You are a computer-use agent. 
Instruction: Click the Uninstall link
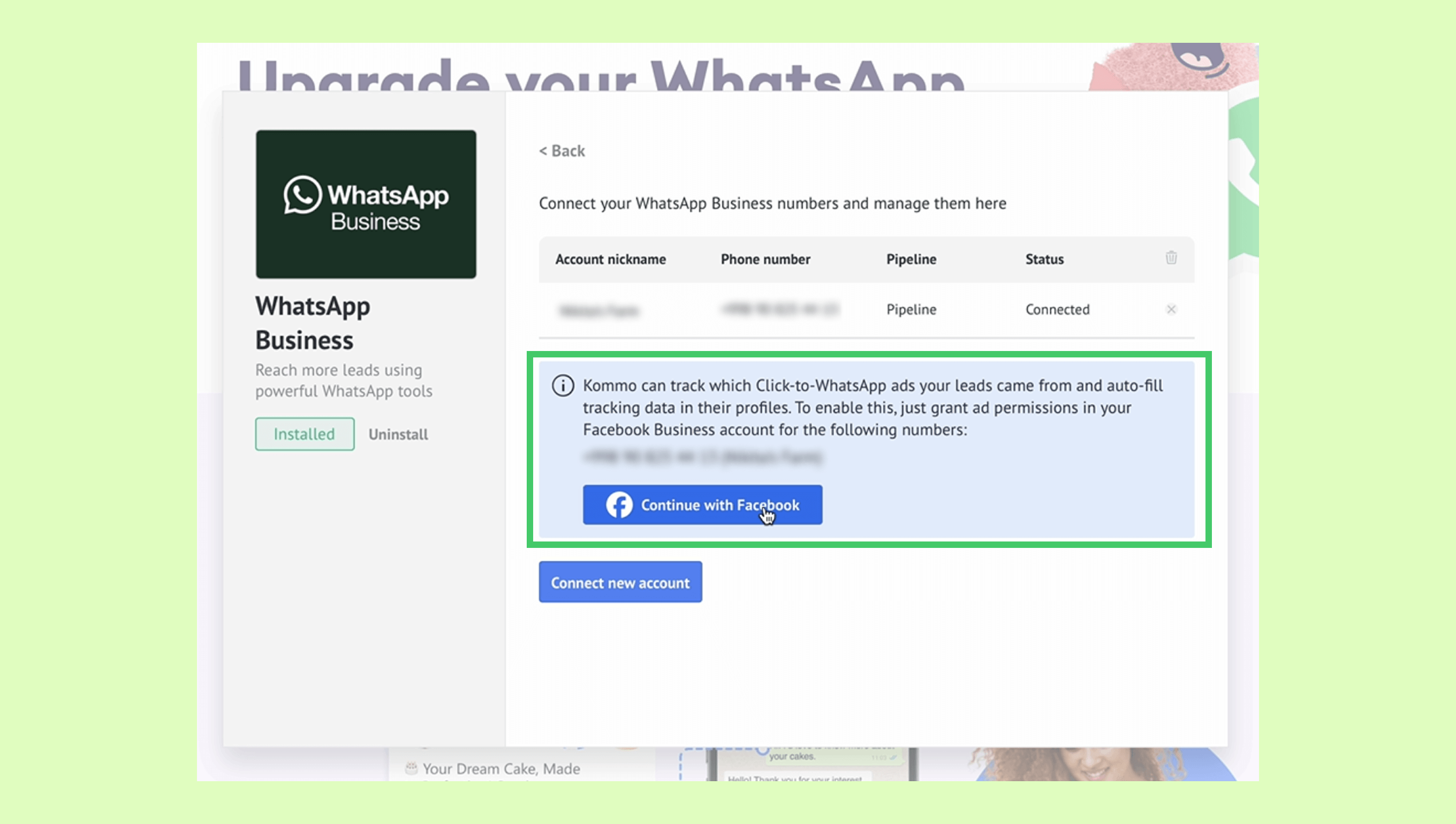pyautogui.click(x=398, y=434)
